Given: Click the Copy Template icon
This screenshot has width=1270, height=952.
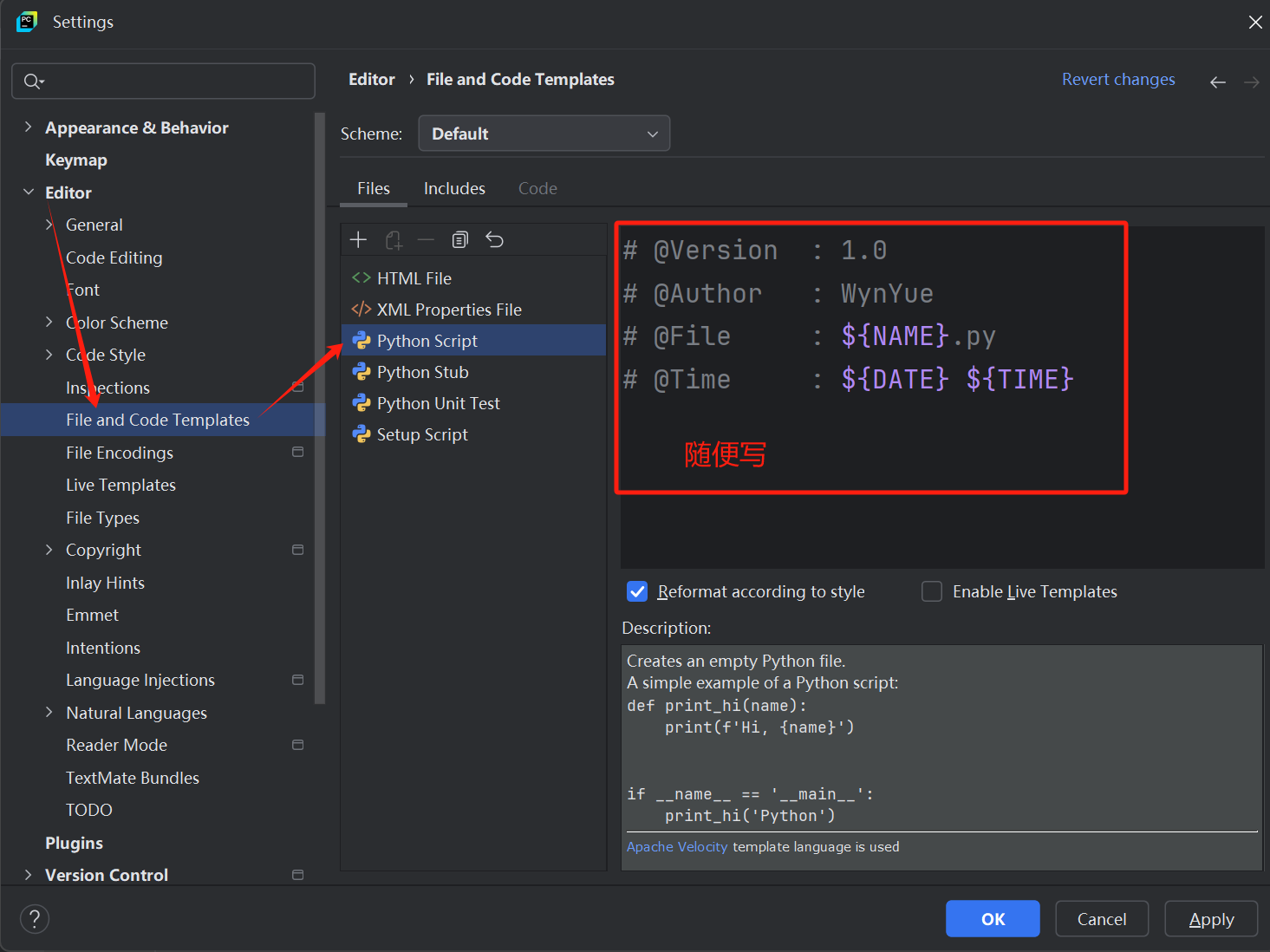Looking at the screenshot, I should point(460,239).
